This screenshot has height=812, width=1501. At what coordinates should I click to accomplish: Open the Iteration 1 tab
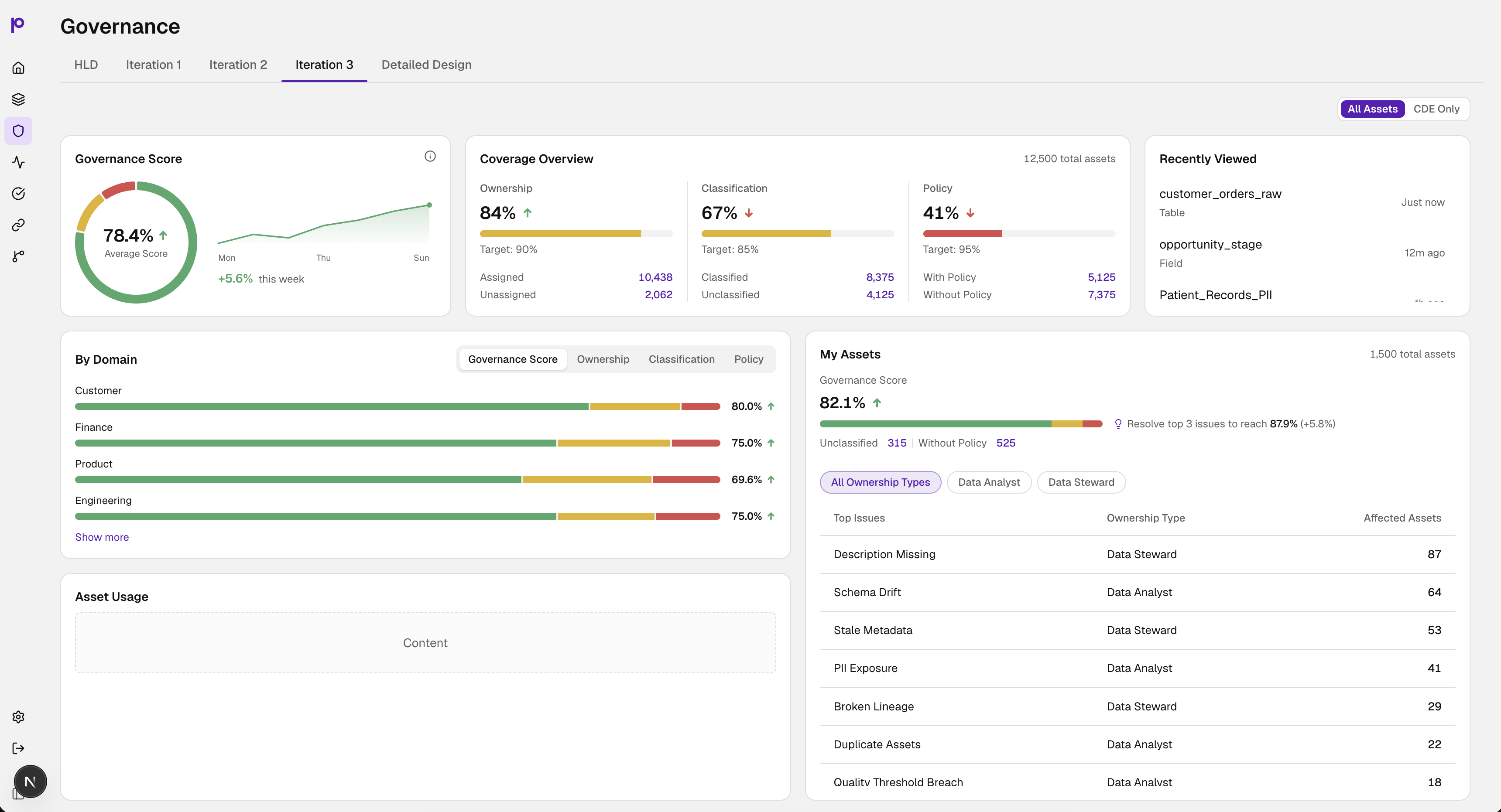pyautogui.click(x=153, y=65)
